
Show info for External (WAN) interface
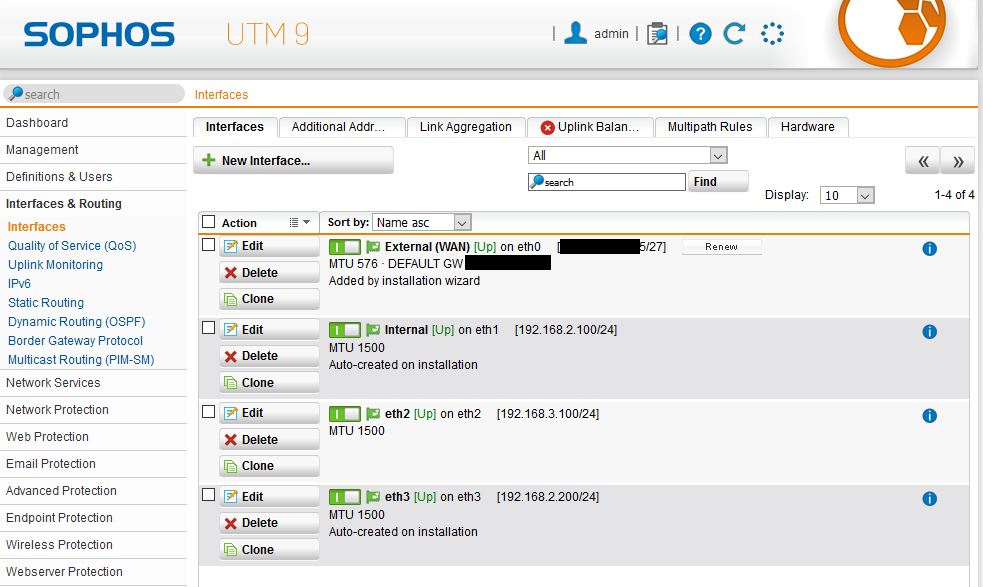[929, 249]
